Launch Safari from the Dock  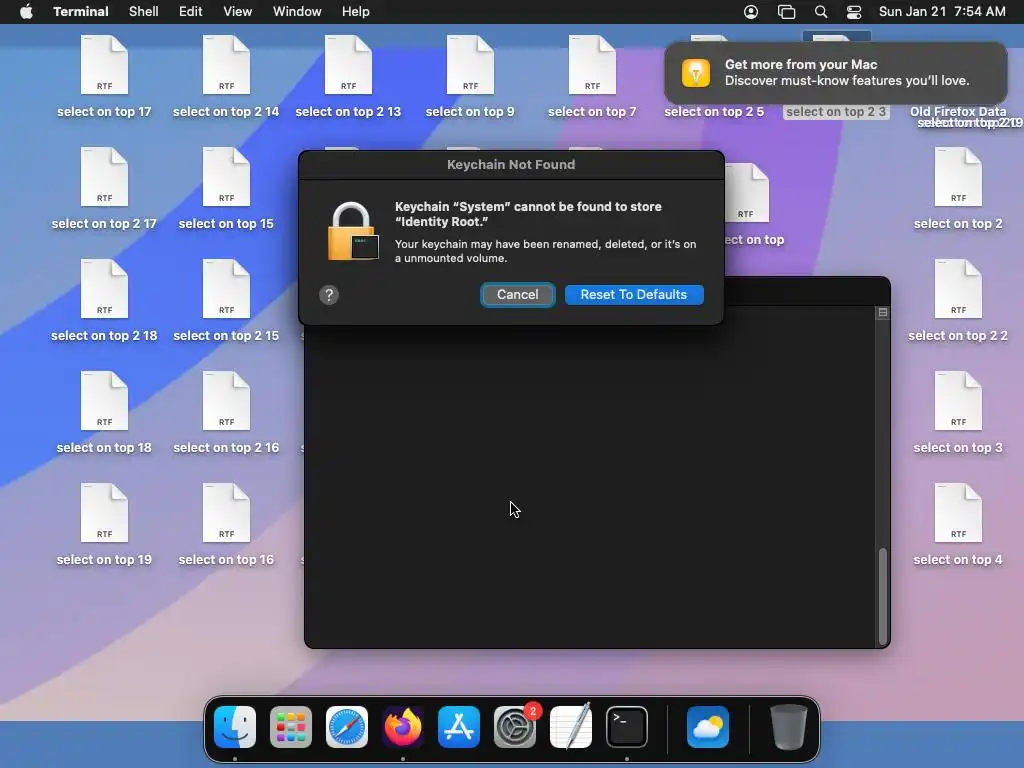[347, 727]
